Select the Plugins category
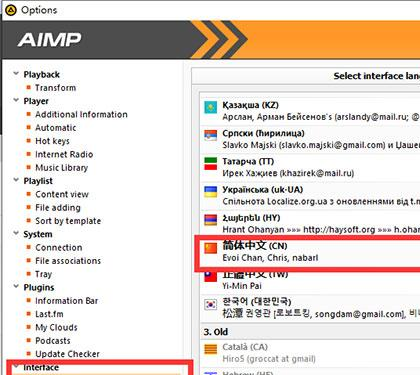This screenshot has height=375, width=420. pos(39,287)
